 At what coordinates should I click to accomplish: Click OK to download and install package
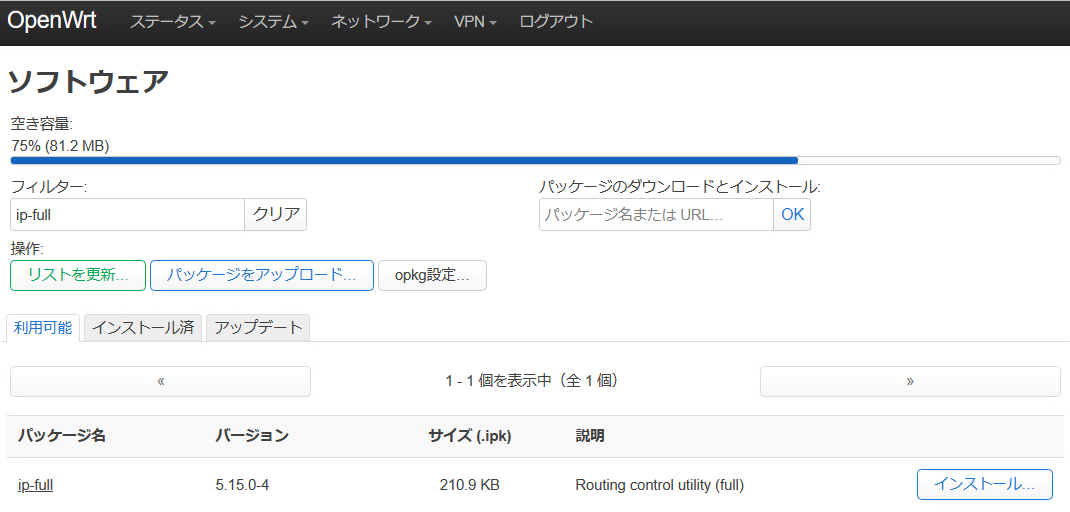(x=792, y=215)
